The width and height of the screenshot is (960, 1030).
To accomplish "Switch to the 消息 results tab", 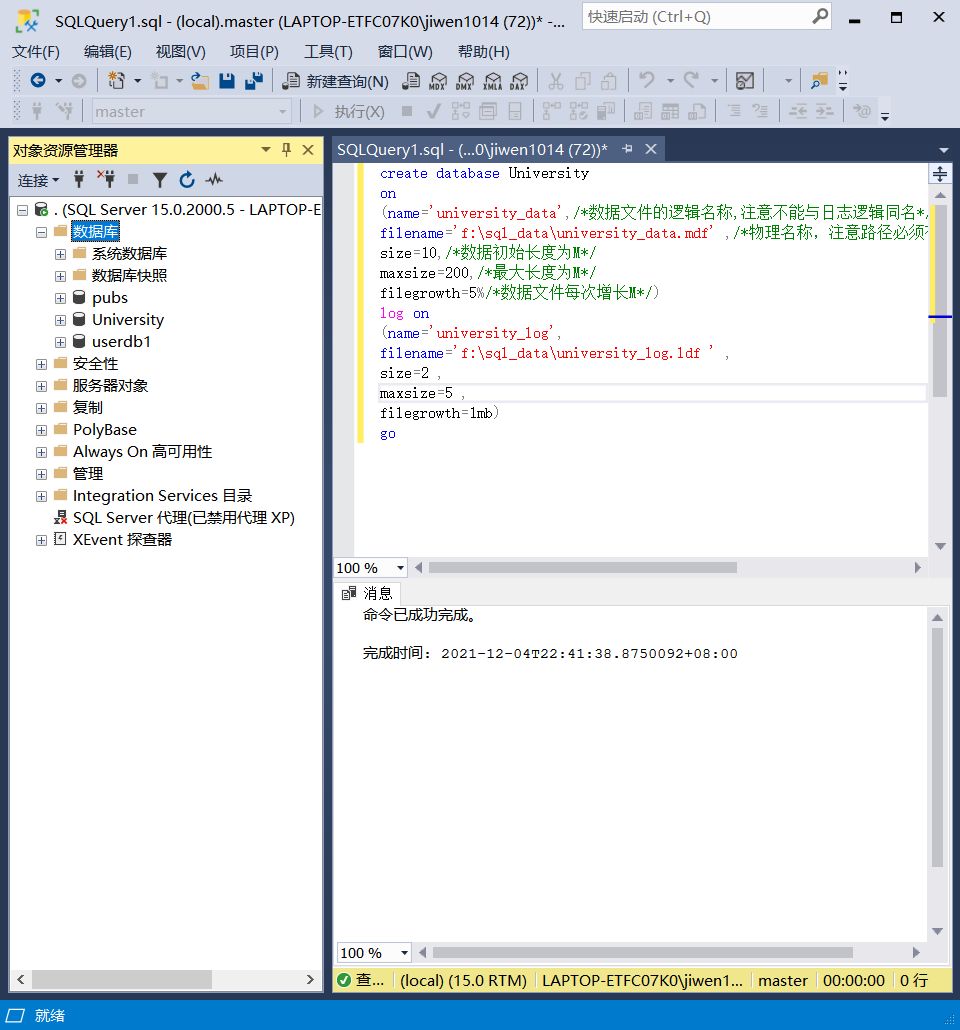I will point(367,594).
